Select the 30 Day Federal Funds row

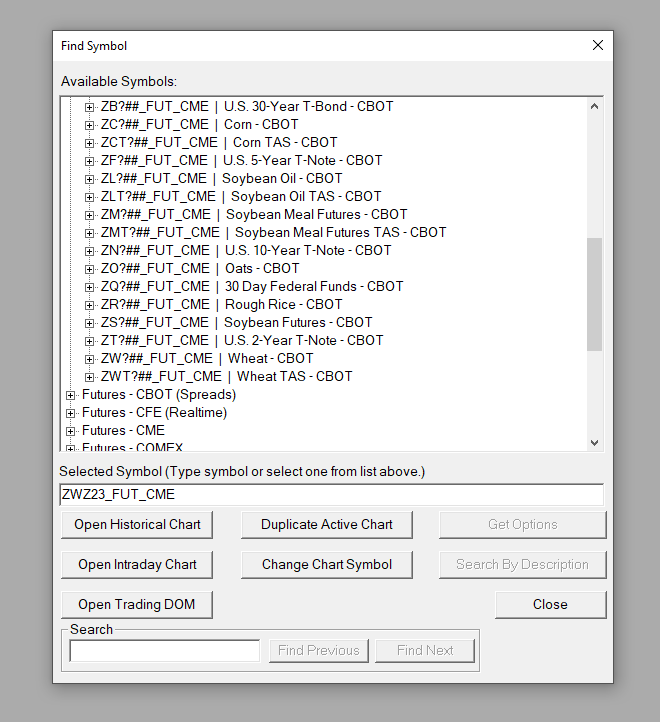pos(252,286)
